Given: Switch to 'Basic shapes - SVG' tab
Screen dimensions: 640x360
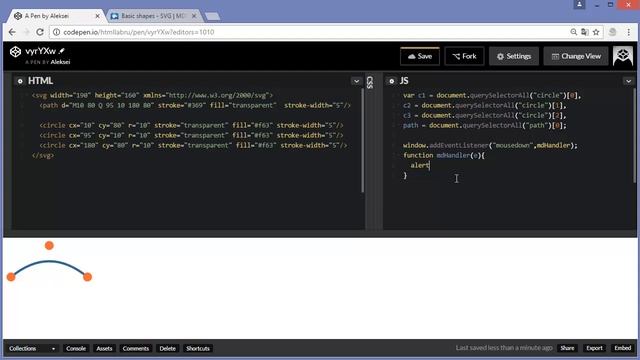Looking at the screenshot, I should click(153, 16).
